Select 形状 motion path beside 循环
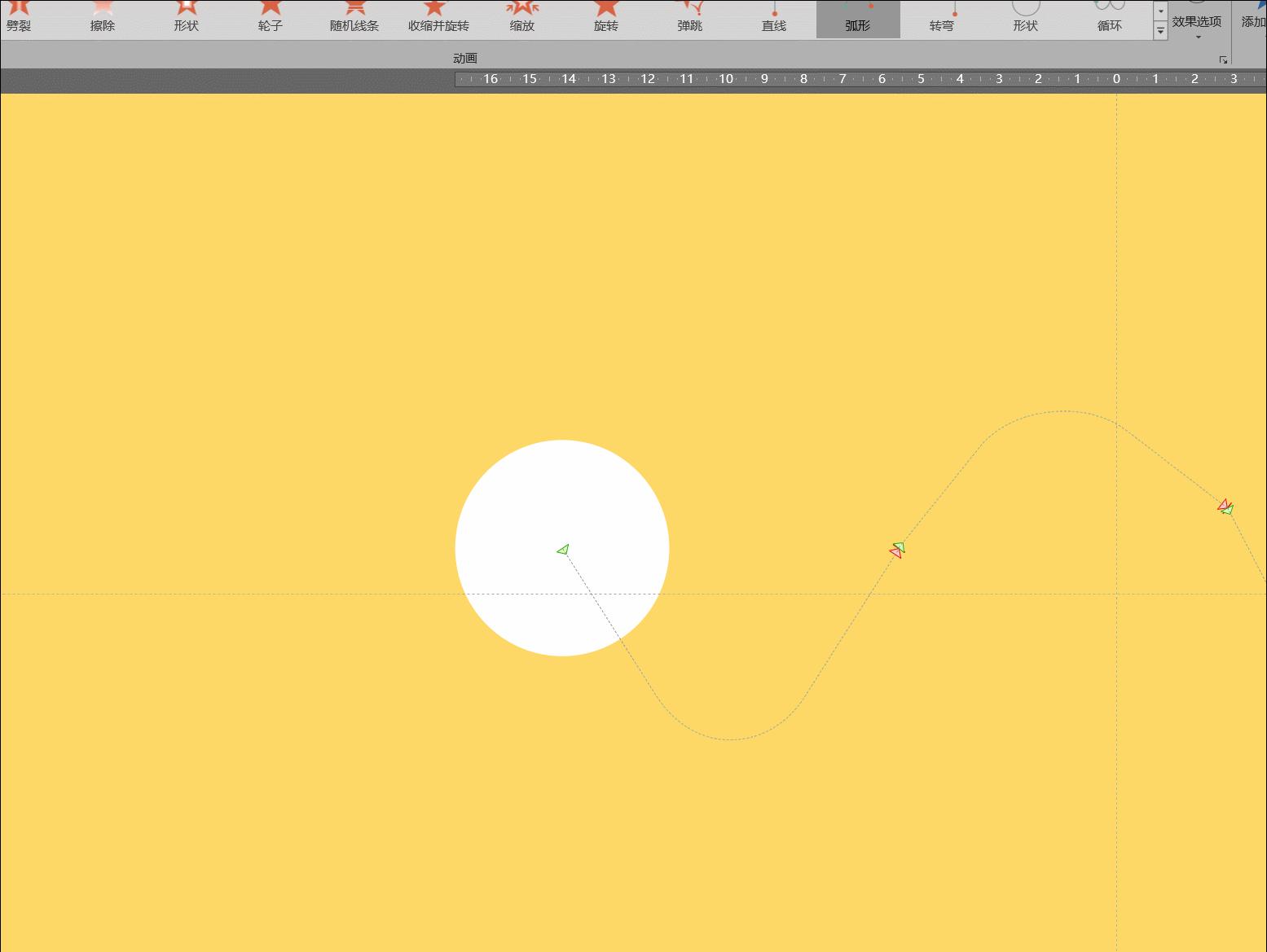The width and height of the screenshot is (1267, 952). pyautogui.click(x=1026, y=18)
